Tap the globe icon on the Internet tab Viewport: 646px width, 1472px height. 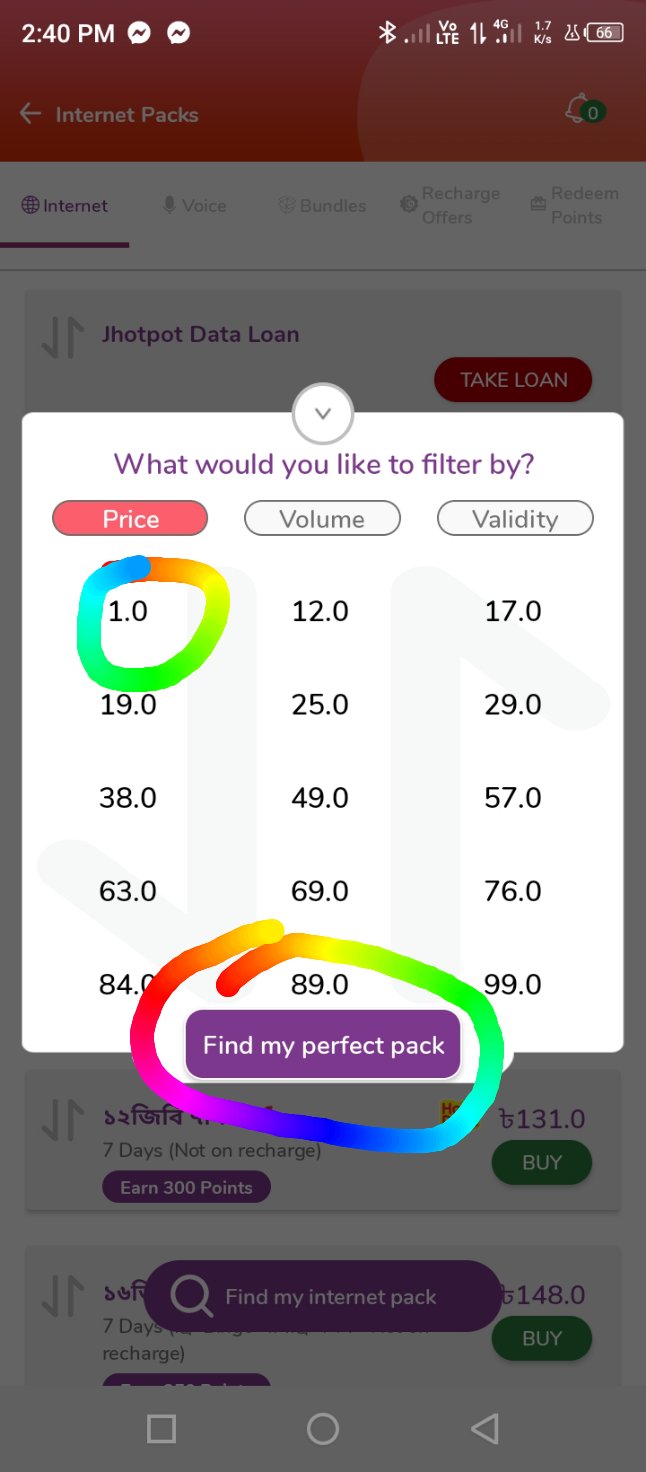pyautogui.click(x=31, y=205)
